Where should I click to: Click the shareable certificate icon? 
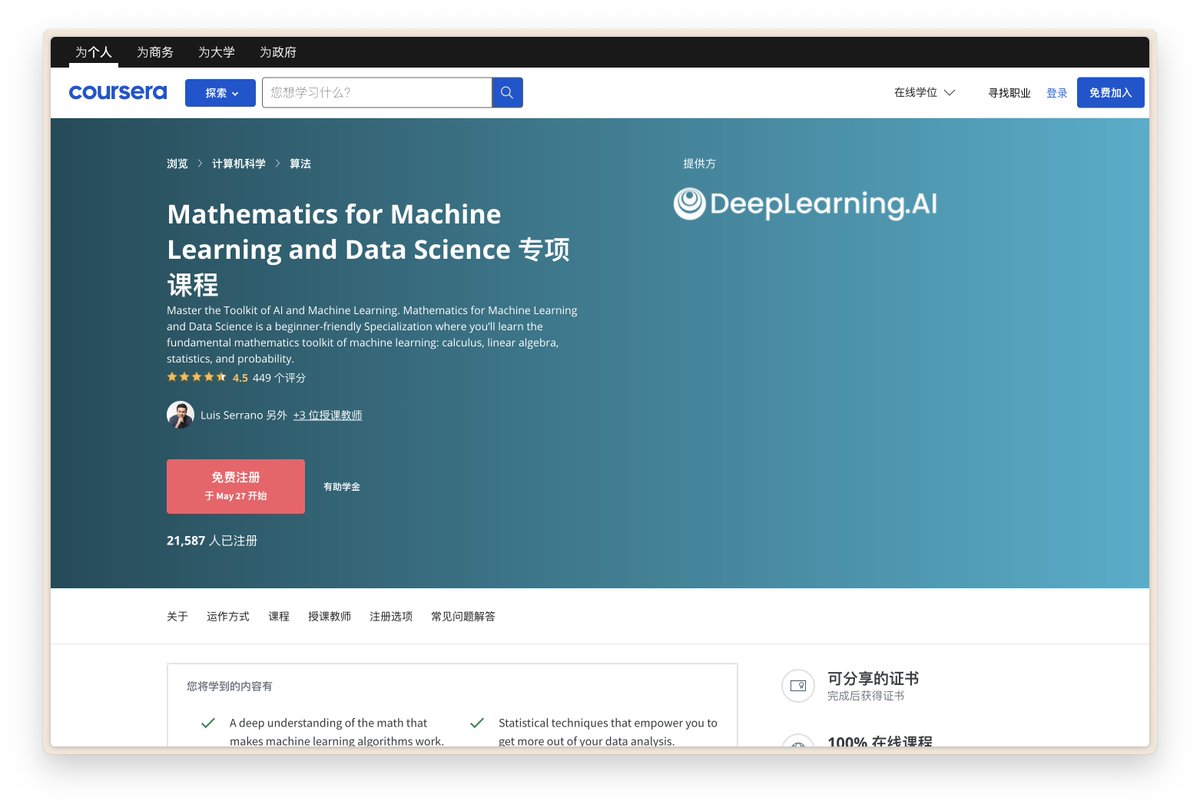[798, 686]
